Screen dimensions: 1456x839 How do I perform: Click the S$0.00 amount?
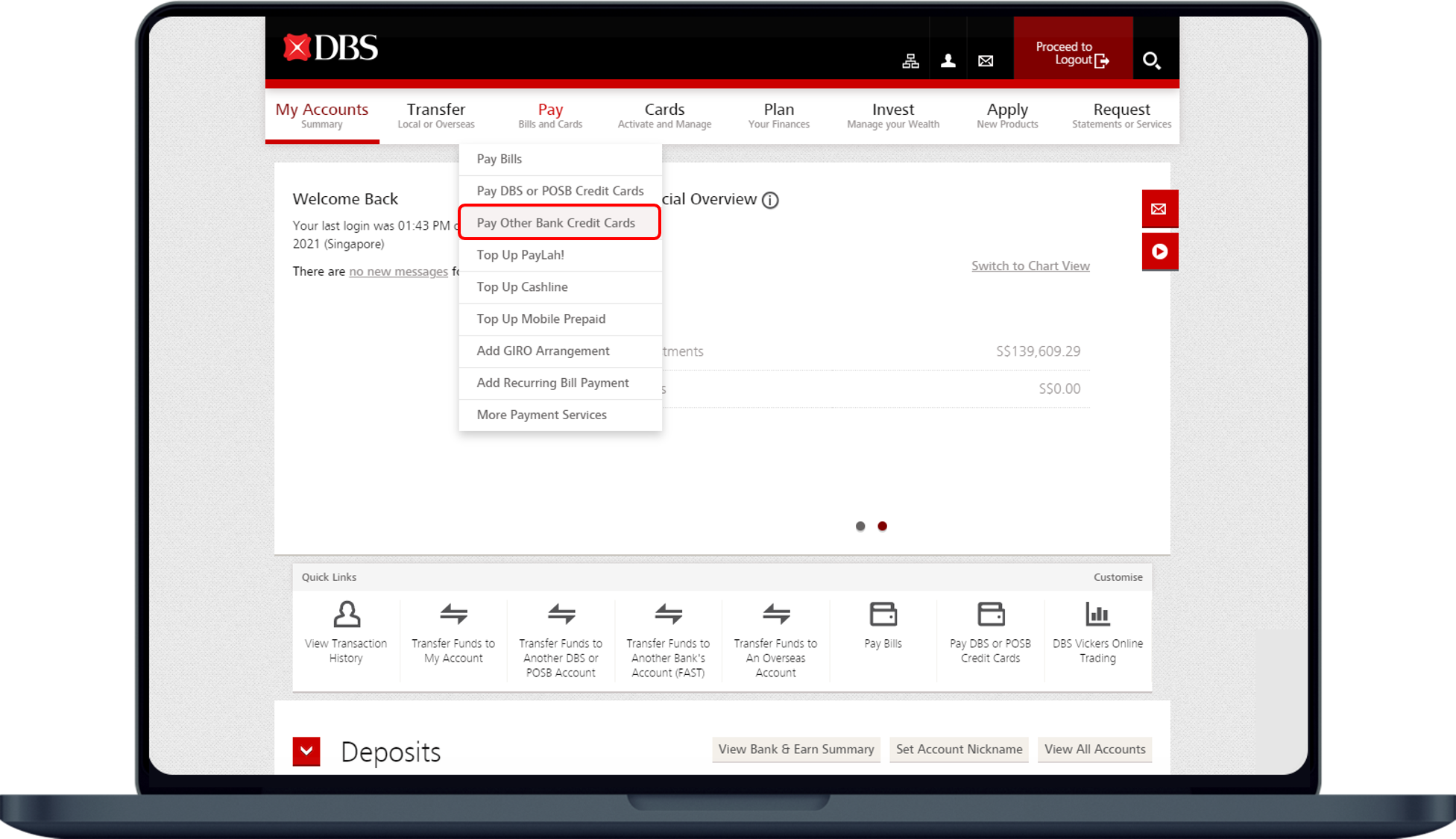pyautogui.click(x=1059, y=389)
